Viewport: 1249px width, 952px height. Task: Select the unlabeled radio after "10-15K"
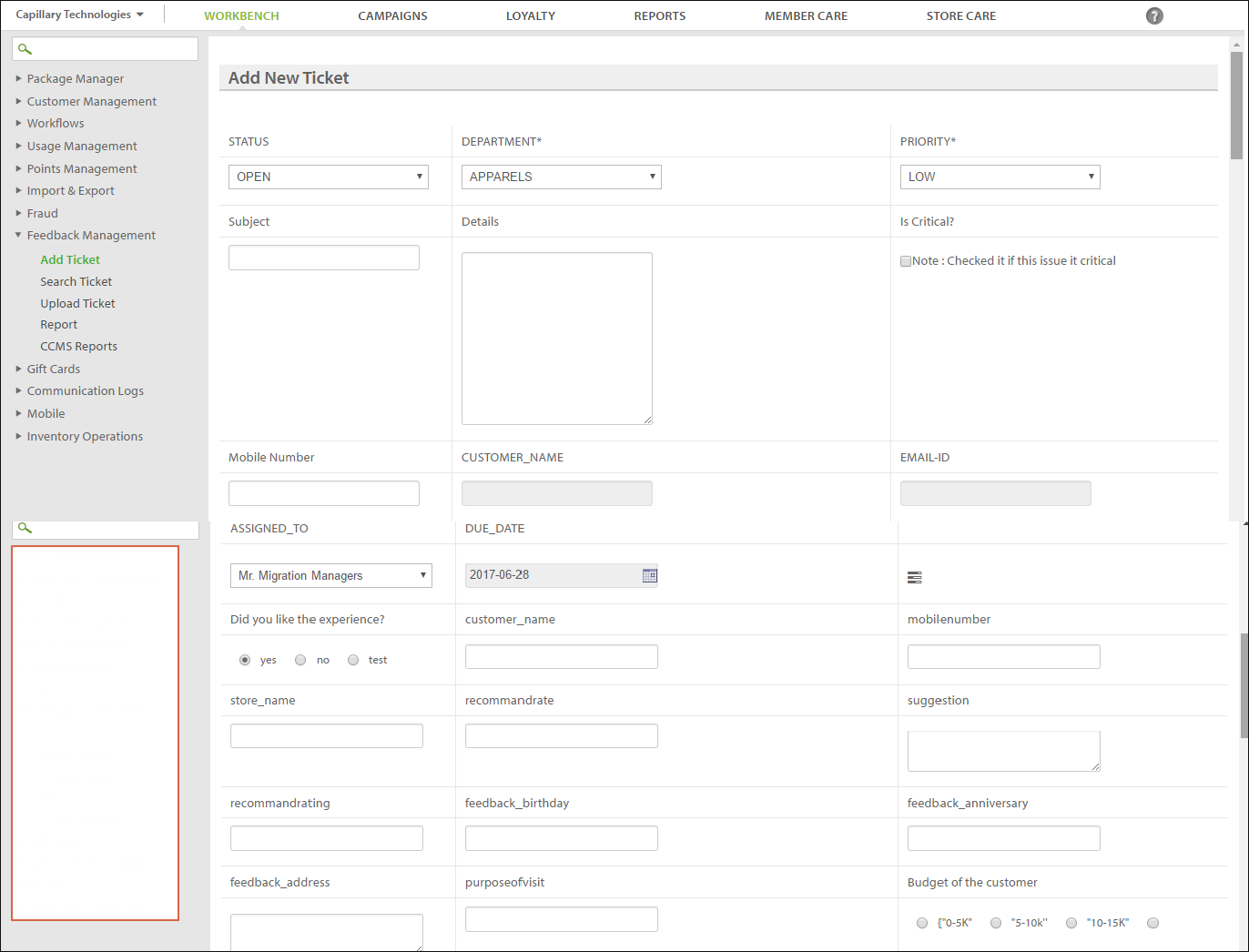tap(1153, 923)
